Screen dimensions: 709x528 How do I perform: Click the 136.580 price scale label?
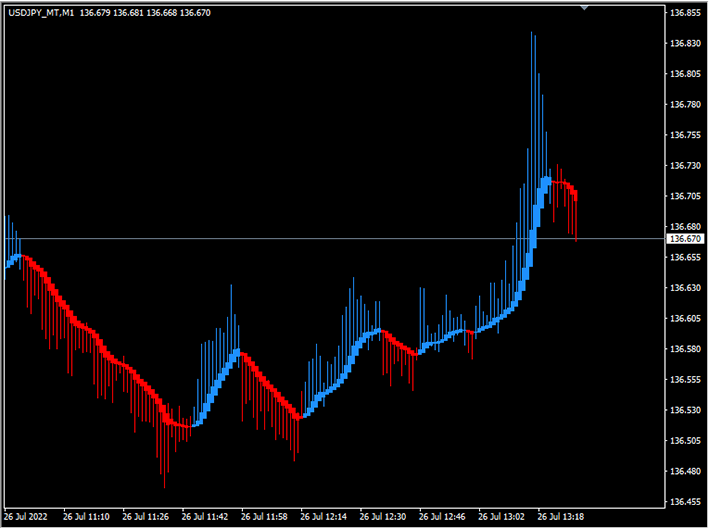pyautogui.click(x=685, y=349)
